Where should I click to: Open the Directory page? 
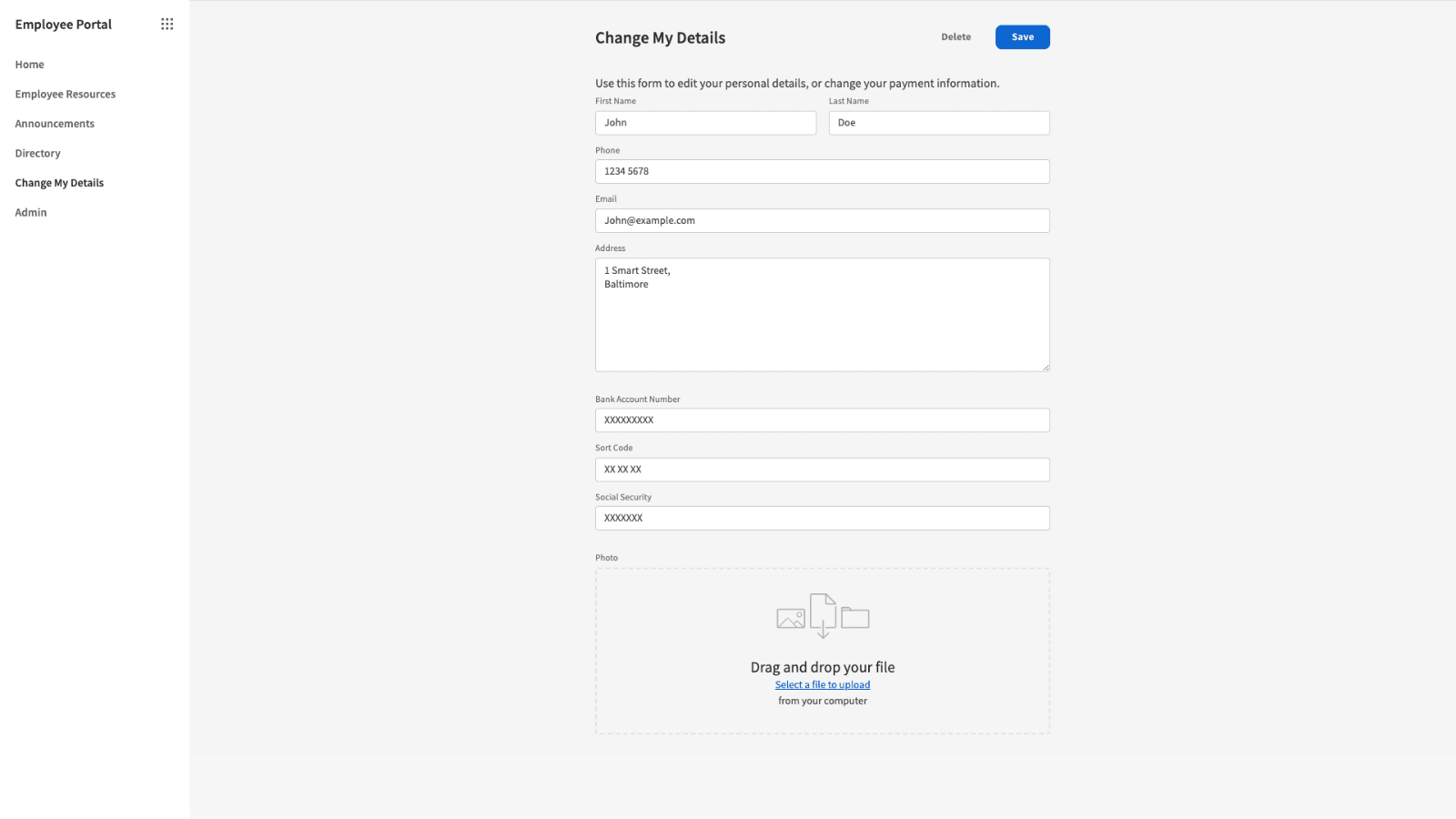click(x=37, y=154)
